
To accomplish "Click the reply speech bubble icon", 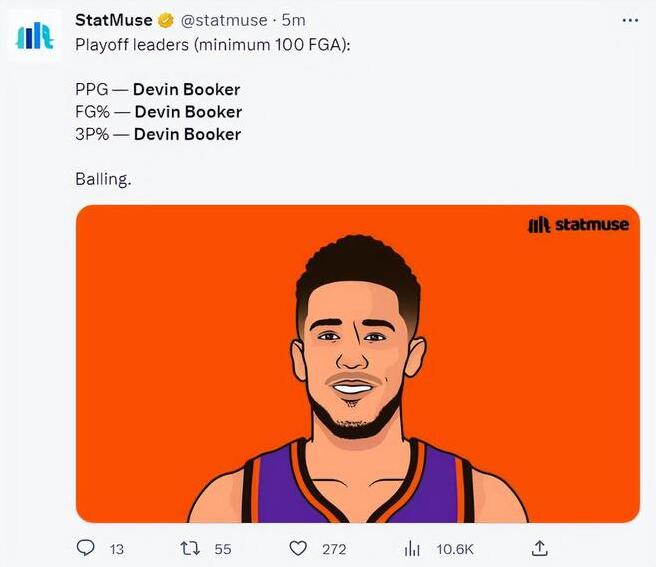I will [x=86, y=548].
